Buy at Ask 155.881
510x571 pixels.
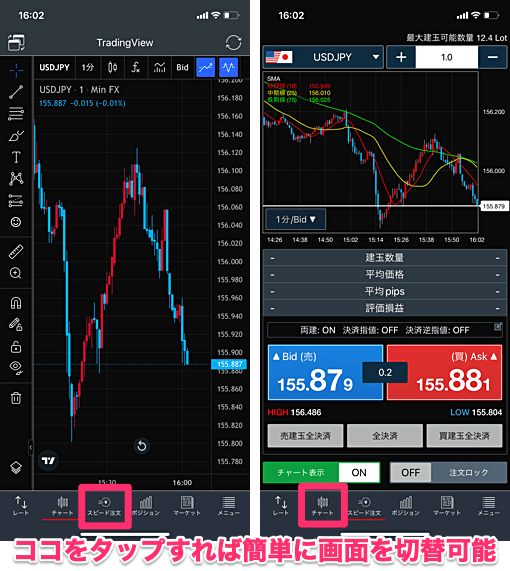[444, 373]
